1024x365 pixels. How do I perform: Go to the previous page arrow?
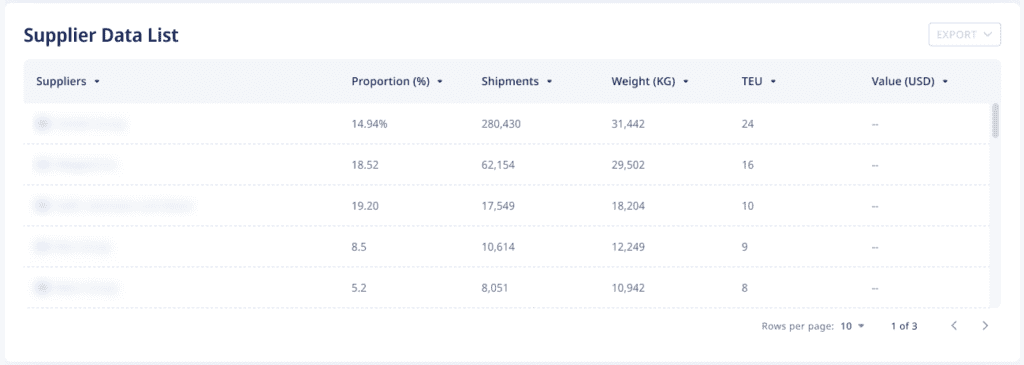[954, 325]
